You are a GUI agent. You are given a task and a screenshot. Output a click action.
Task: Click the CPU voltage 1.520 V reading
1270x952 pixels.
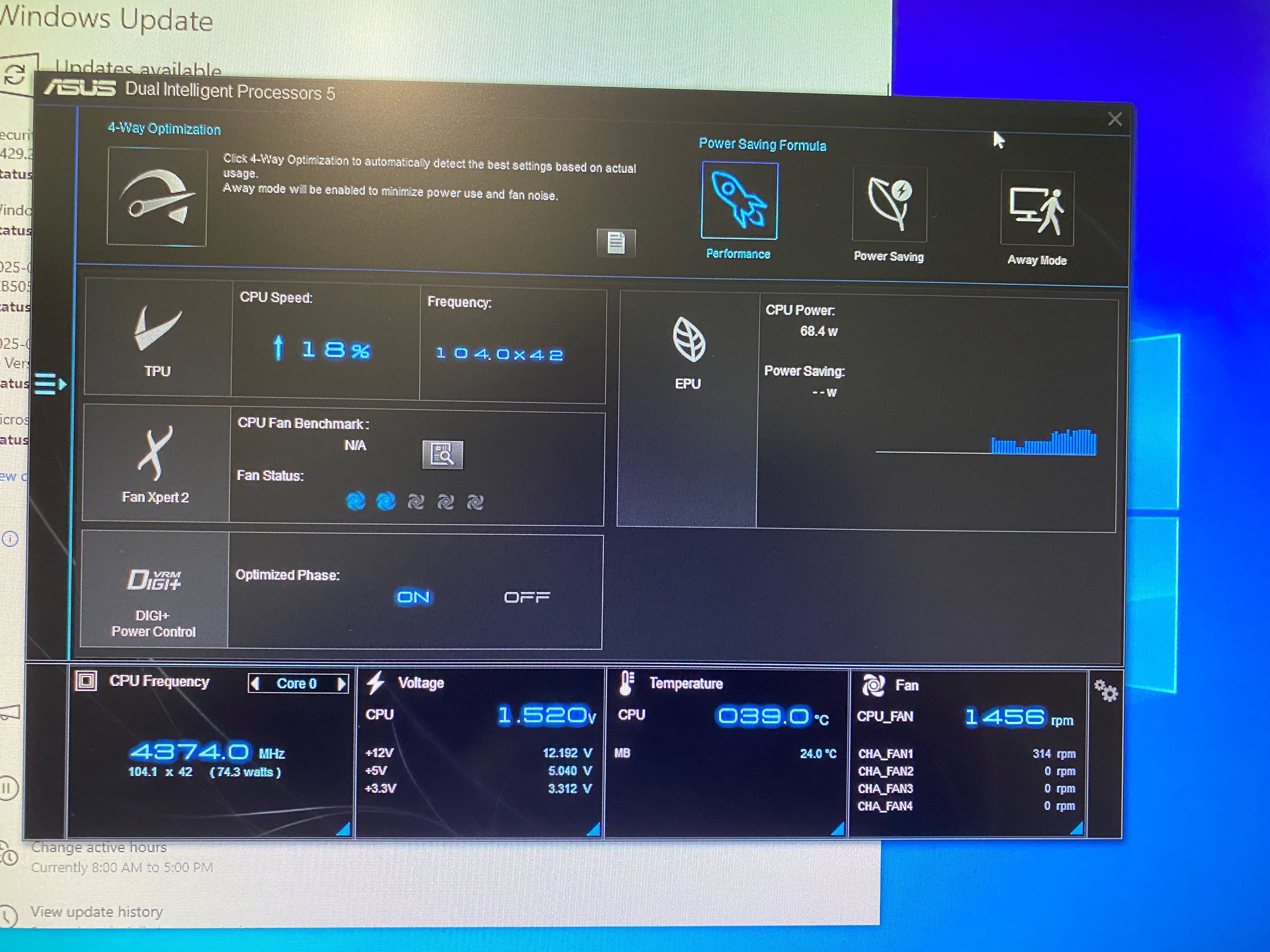coord(546,715)
